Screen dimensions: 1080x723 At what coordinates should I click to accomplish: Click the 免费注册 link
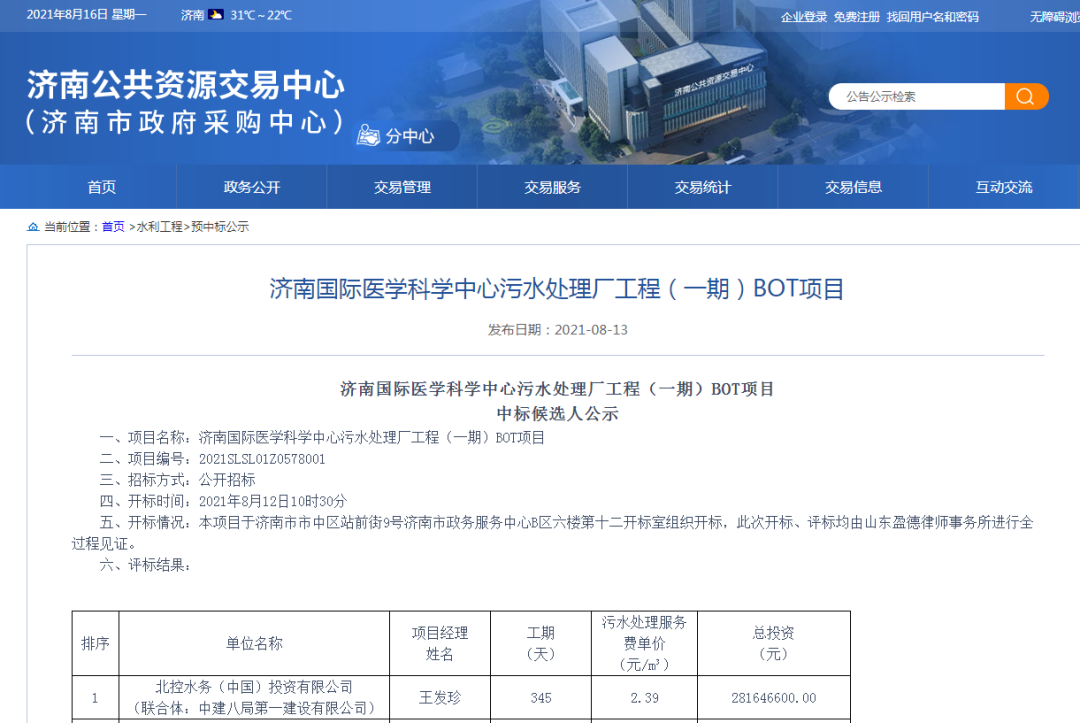[857, 17]
